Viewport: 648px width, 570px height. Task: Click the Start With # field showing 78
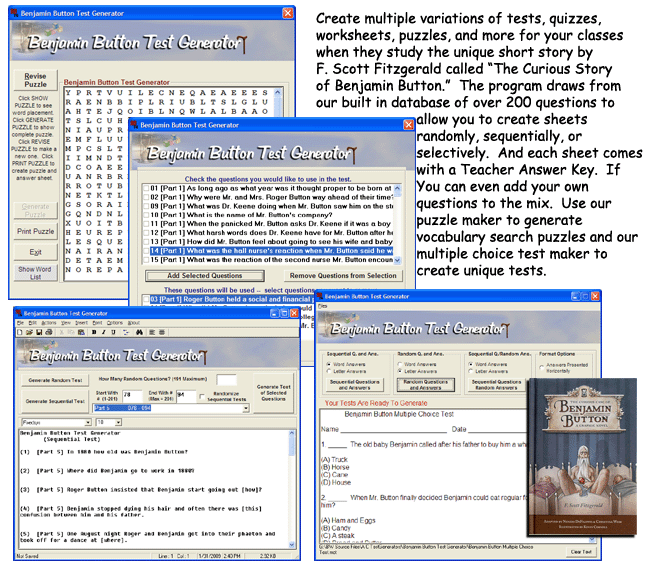pyautogui.click(x=132, y=396)
